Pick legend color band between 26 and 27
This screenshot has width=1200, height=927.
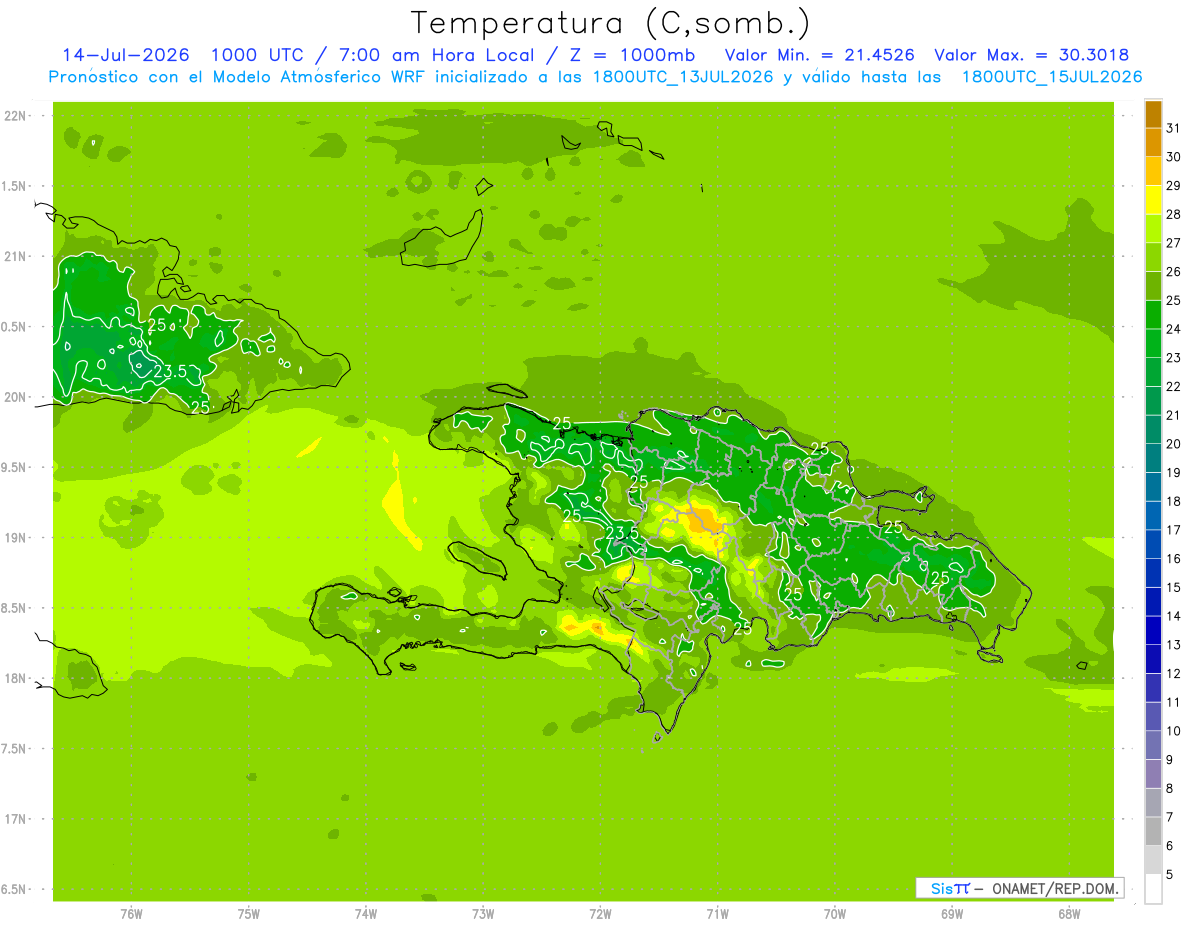pos(1153,258)
